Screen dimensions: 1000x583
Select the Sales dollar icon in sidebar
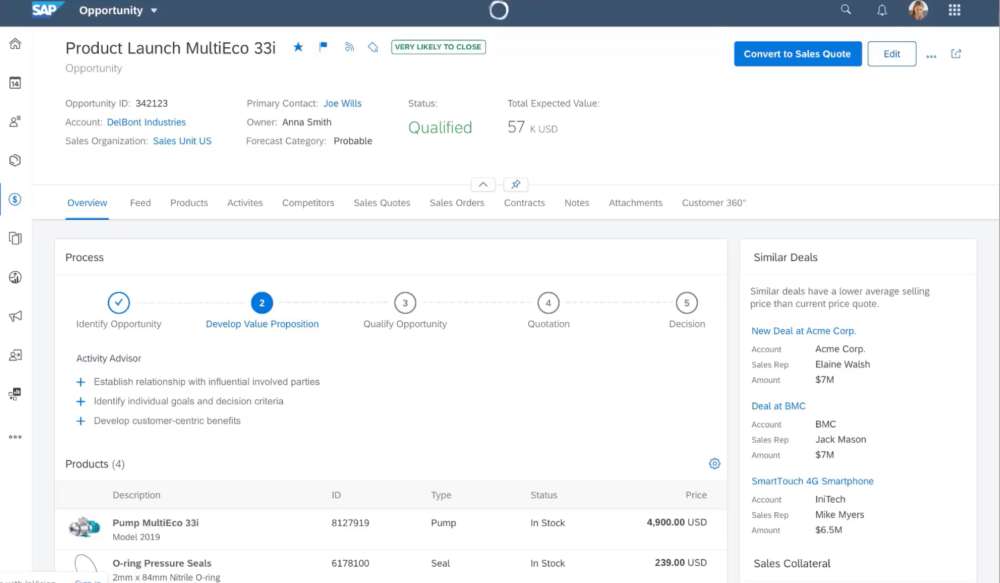tap(15, 200)
